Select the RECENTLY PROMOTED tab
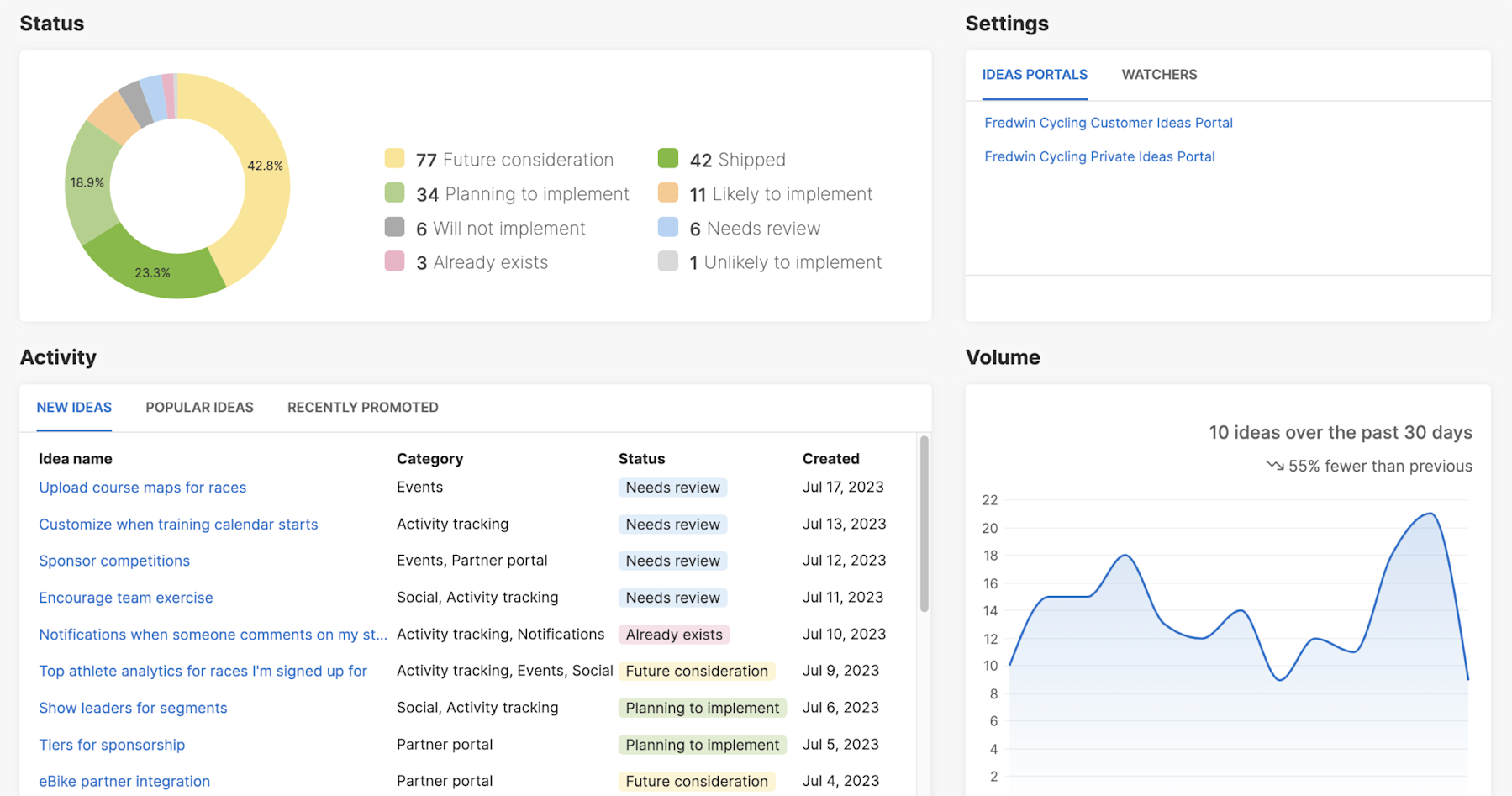Image resolution: width=1512 pixels, height=796 pixels. pos(362,407)
